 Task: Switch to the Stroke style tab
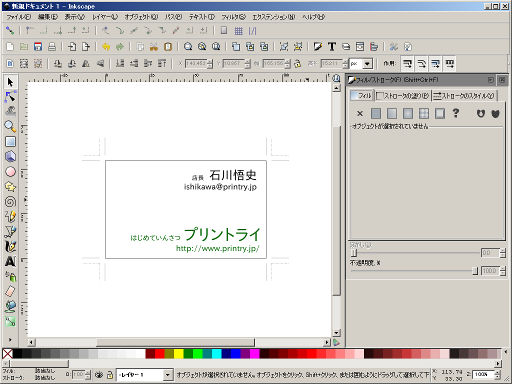464,96
